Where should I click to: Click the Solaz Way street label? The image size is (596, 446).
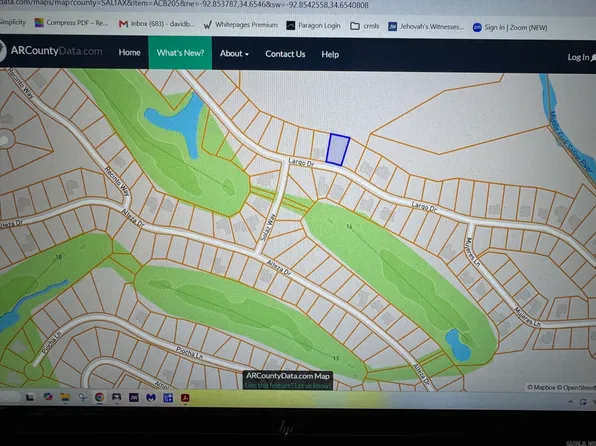268,228
